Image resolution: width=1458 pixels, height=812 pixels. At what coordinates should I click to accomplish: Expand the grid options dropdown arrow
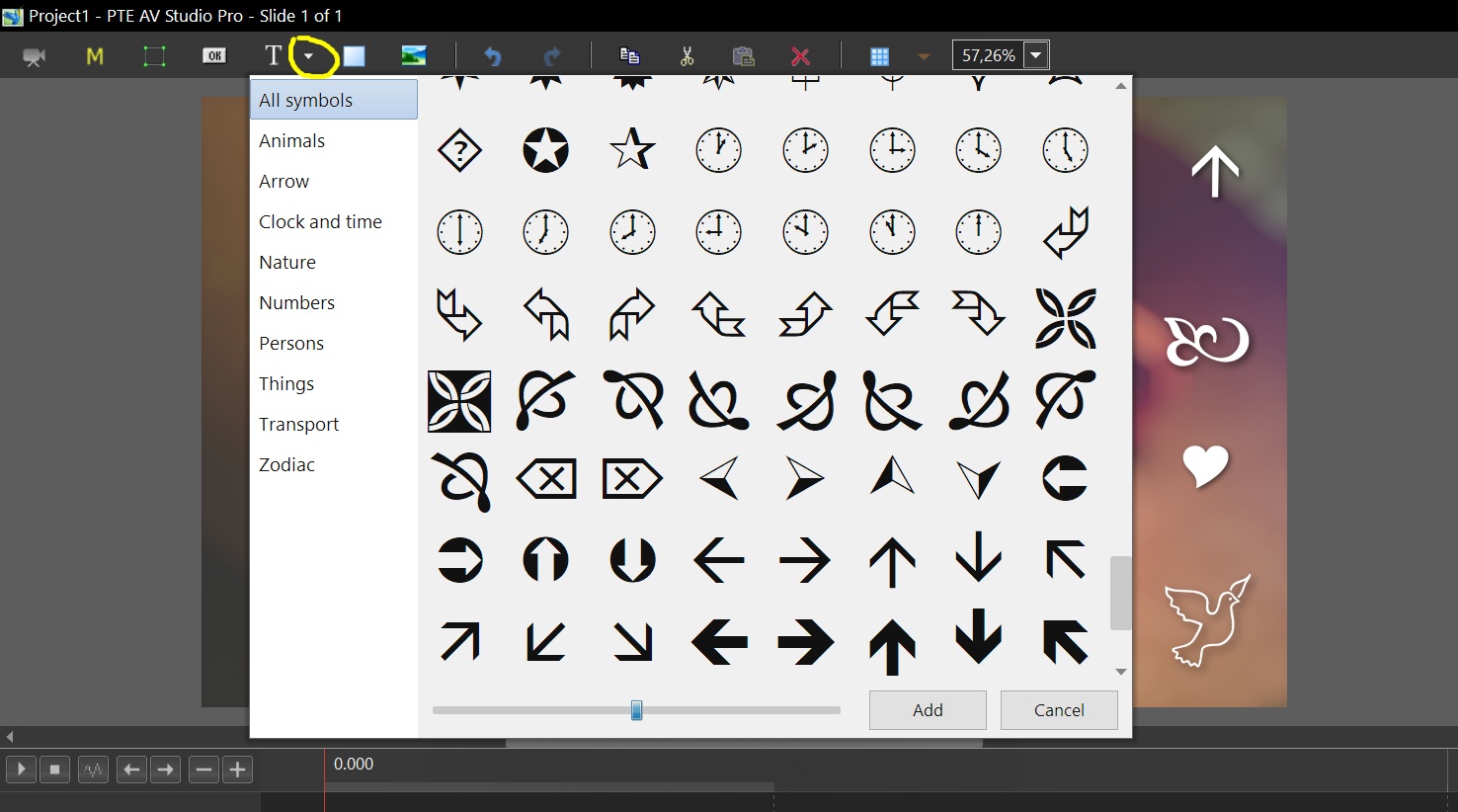pos(924,56)
